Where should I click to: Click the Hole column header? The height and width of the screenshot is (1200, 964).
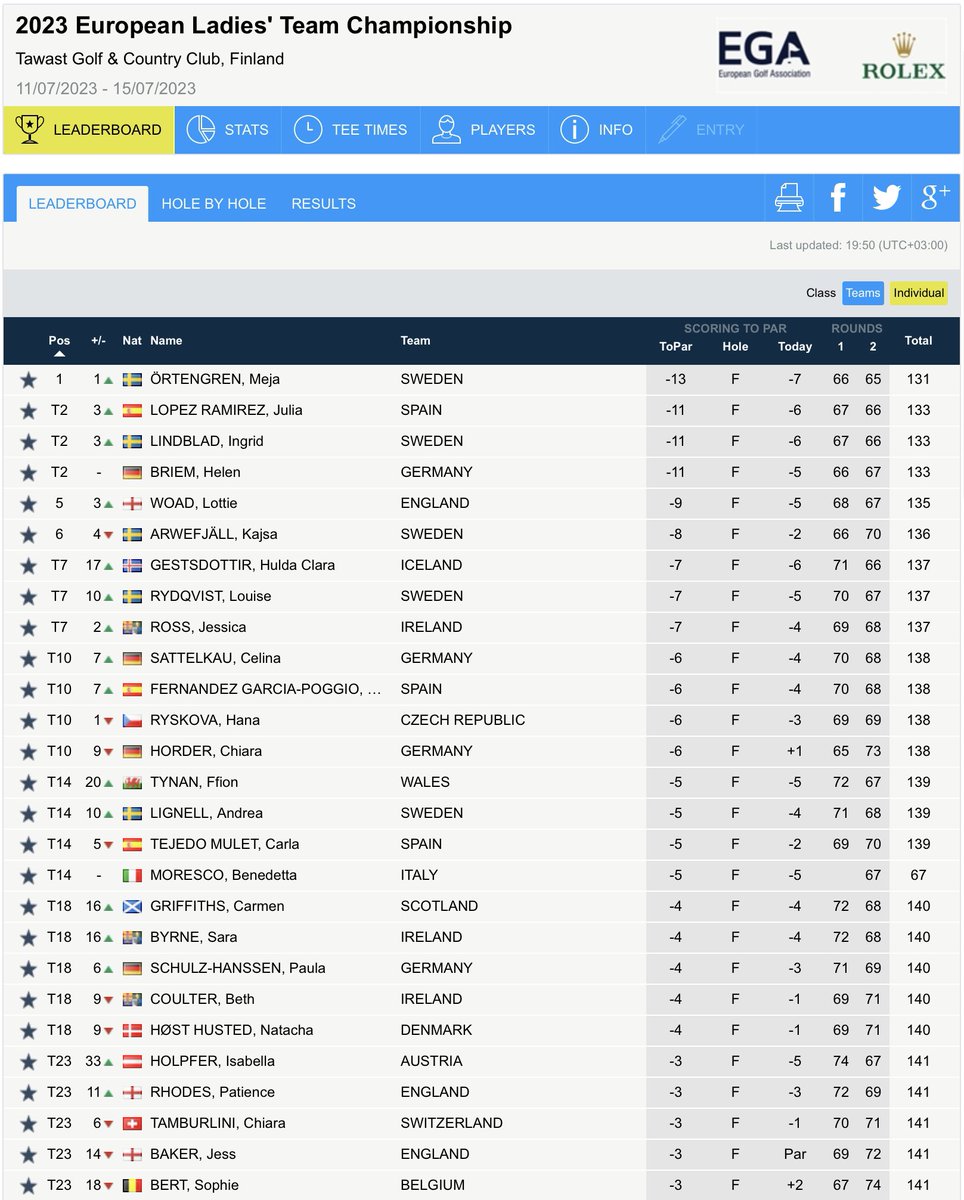pyautogui.click(x=735, y=346)
